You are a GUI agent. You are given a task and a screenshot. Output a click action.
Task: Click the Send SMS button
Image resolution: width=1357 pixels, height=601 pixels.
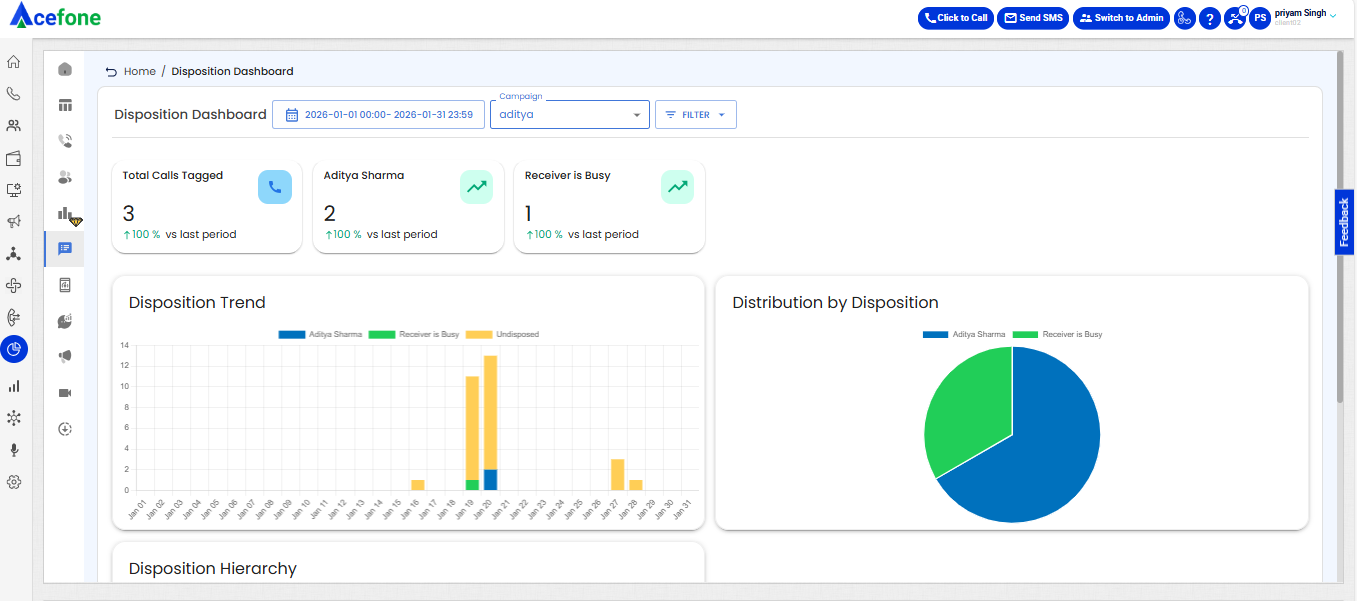coord(1033,18)
